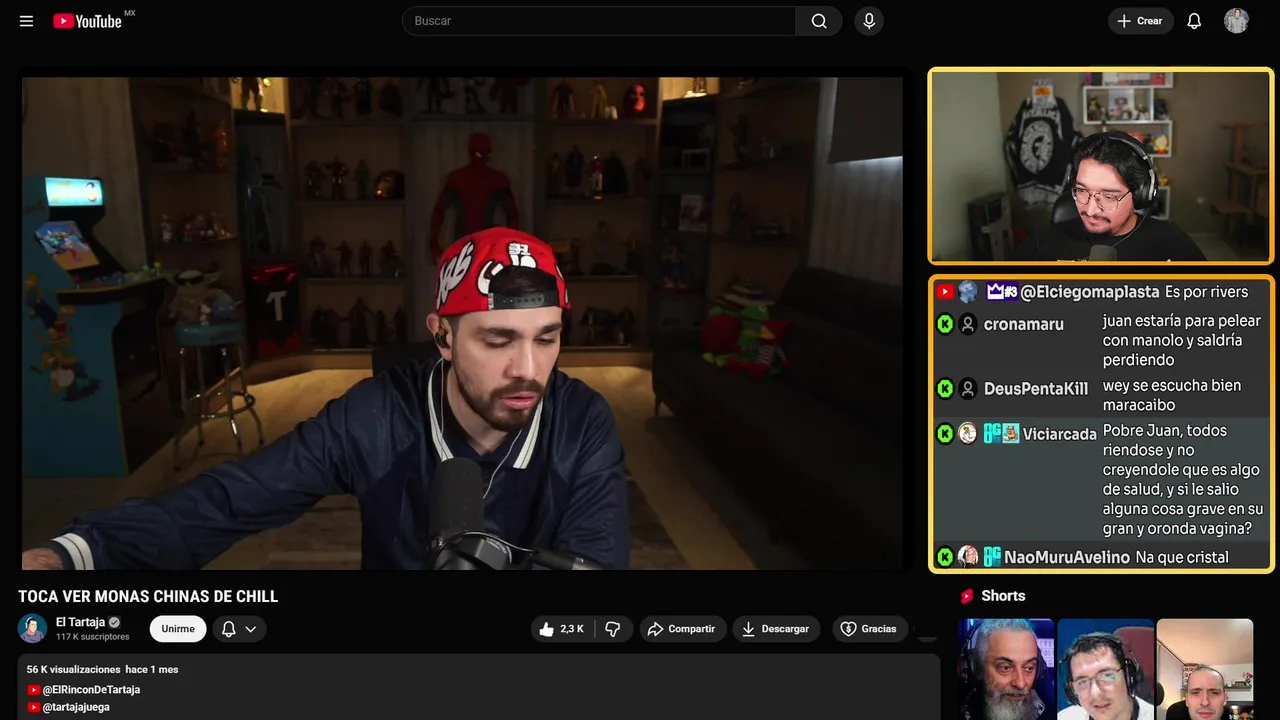This screenshot has height=720, width=1280.
Task: Click the webcam overlay of streamer
Action: [x=1101, y=166]
